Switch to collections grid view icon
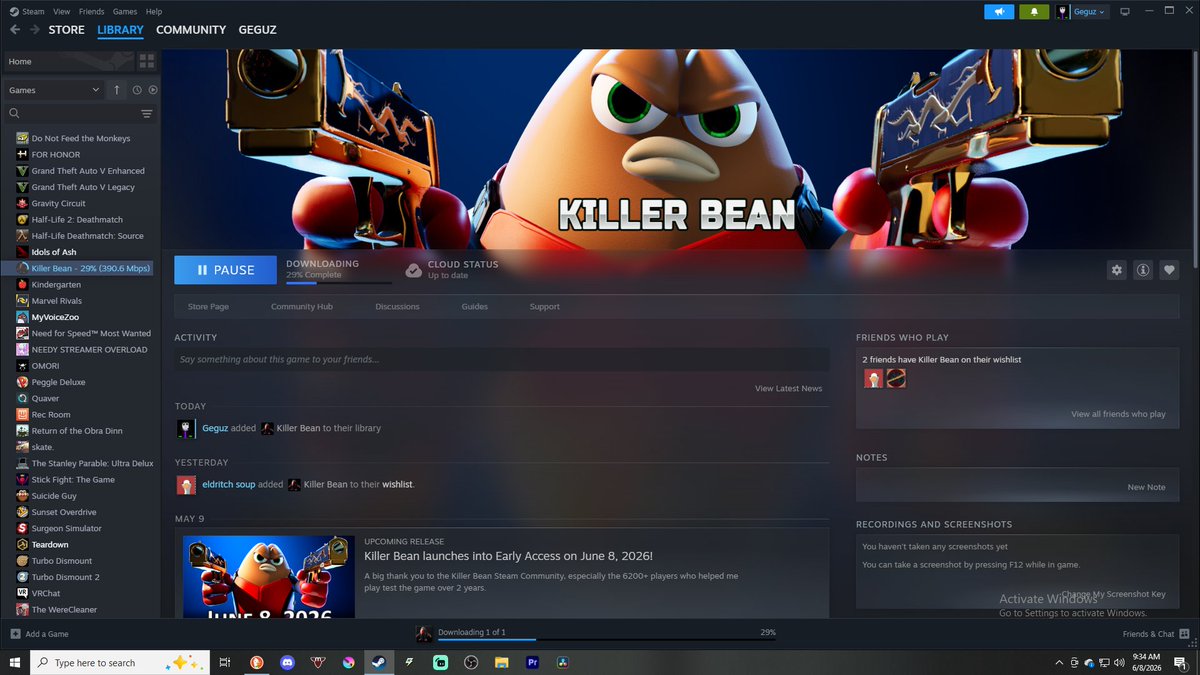This screenshot has height=675, width=1200. (147, 62)
